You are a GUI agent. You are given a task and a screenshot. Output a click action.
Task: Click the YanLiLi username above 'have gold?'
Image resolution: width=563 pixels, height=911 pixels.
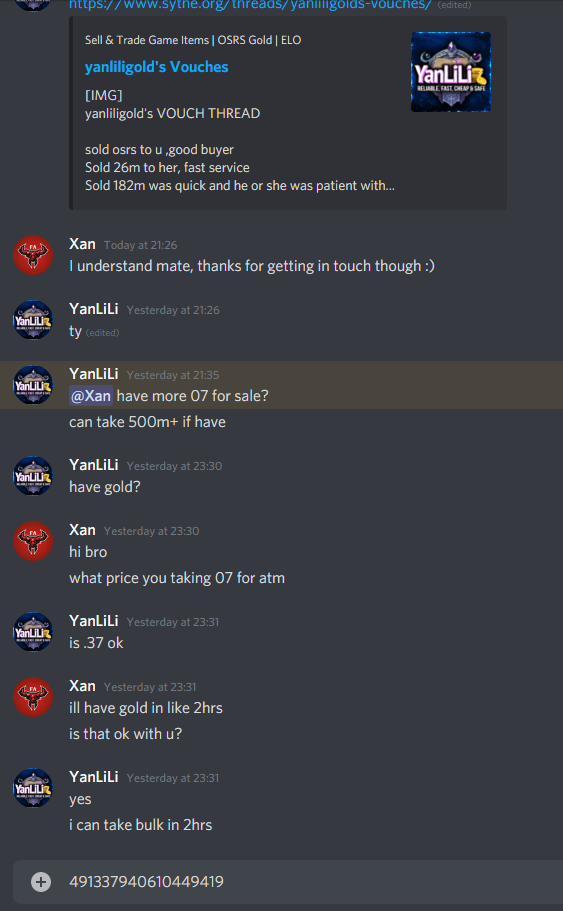(x=94, y=465)
